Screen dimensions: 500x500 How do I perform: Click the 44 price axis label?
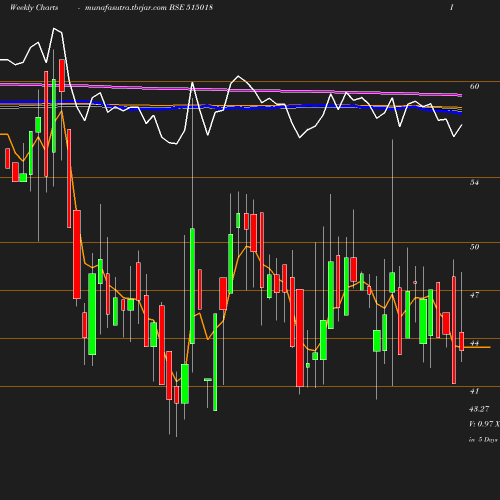click(474, 343)
